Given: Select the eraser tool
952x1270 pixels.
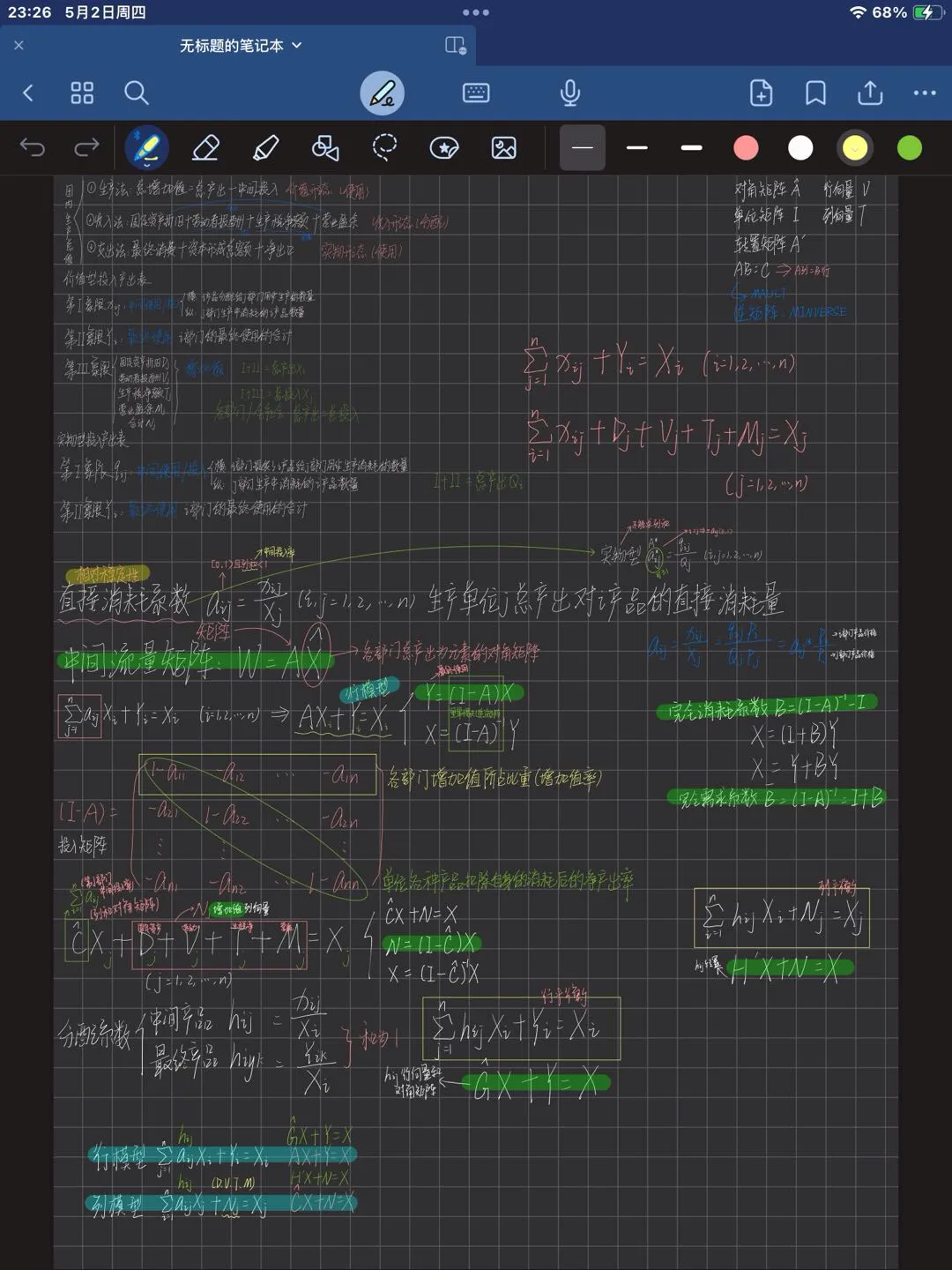Looking at the screenshot, I should [205, 147].
